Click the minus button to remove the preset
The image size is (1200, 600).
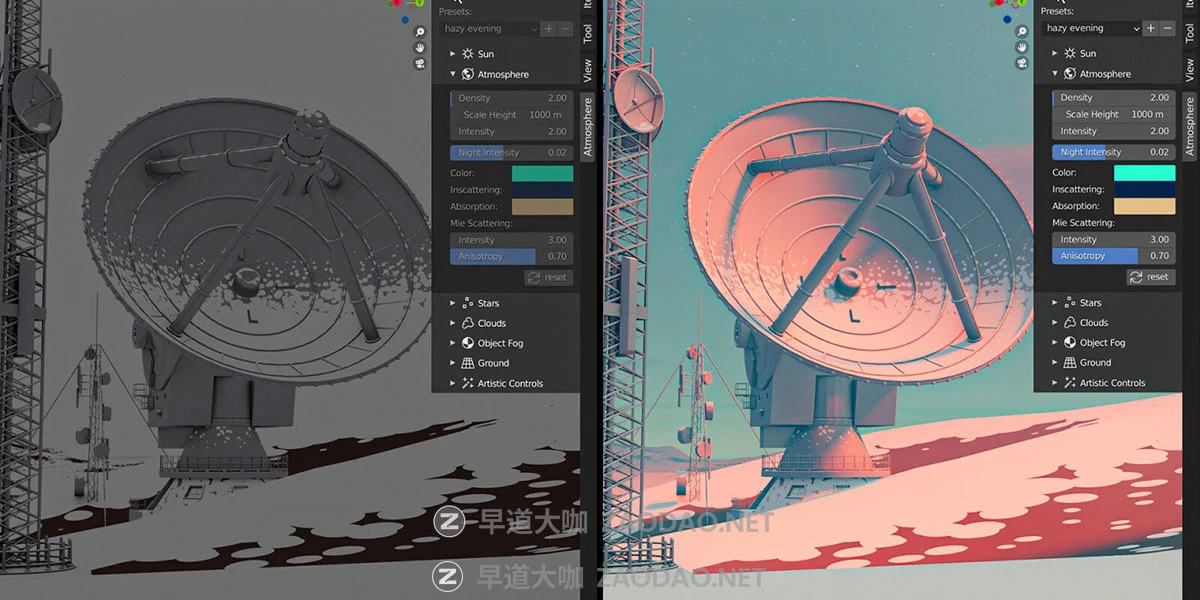[564, 28]
